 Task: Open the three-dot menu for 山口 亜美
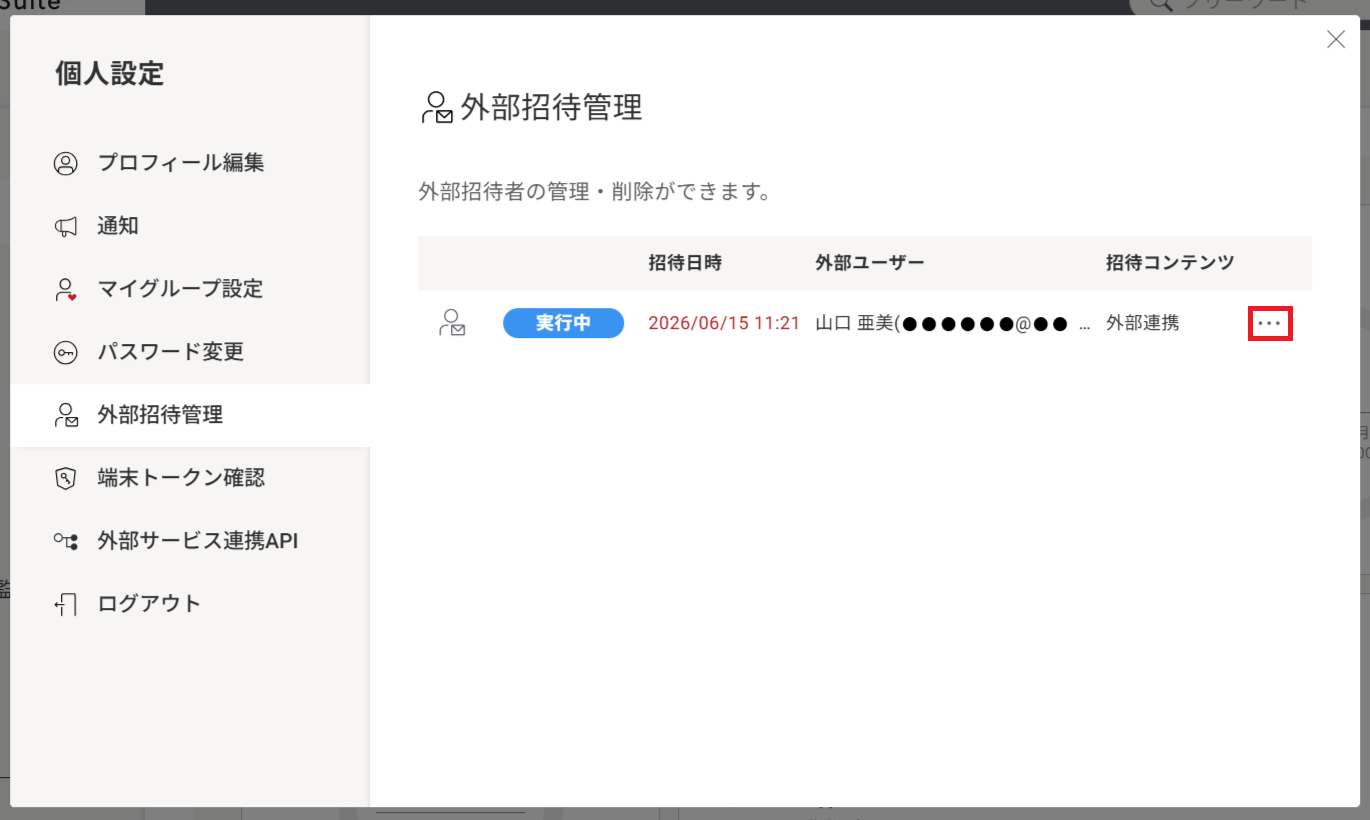coord(1270,324)
